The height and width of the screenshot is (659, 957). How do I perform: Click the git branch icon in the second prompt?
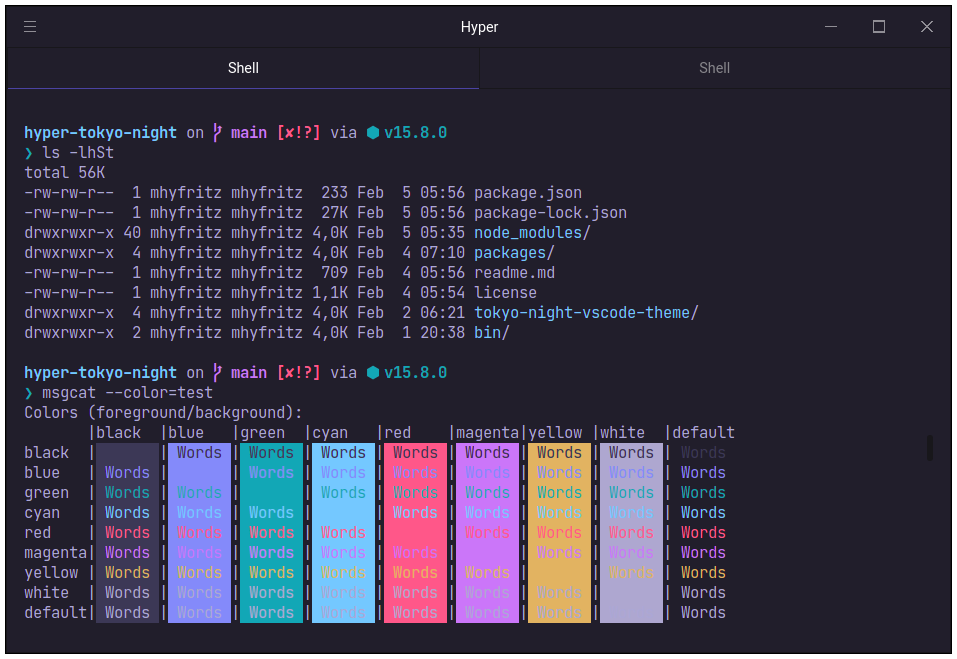pos(217,372)
